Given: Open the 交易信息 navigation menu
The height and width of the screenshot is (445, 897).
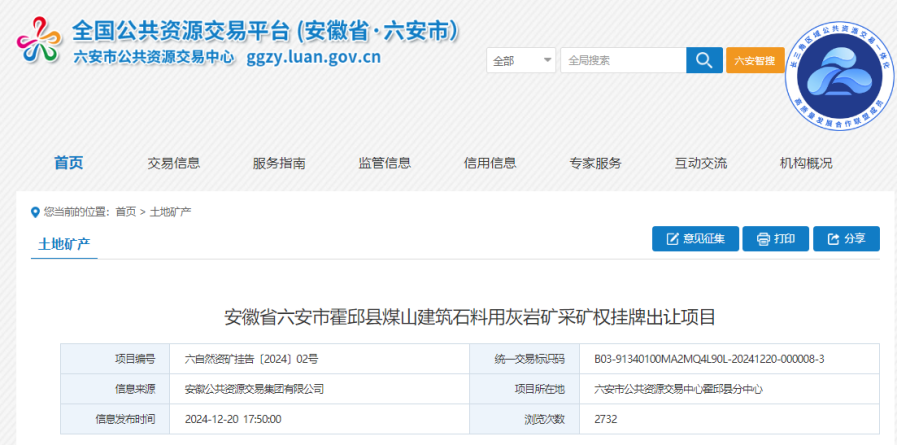Looking at the screenshot, I should coord(174,163).
